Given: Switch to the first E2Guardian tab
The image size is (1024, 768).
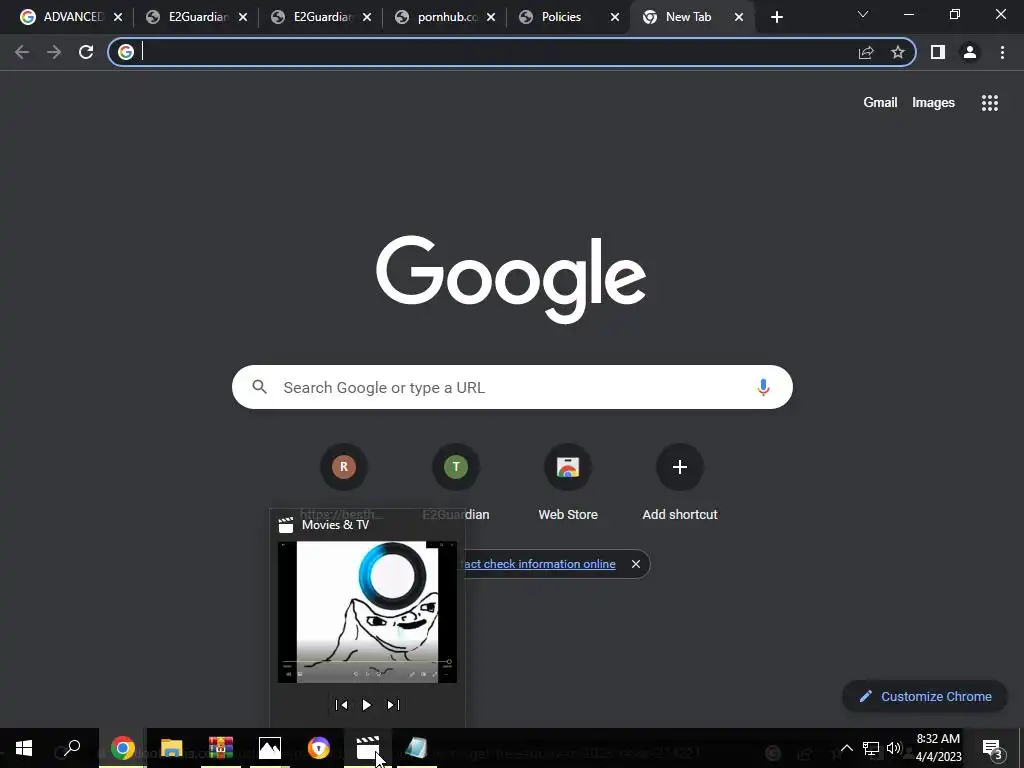Looking at the screenshot, I should 189,17.
